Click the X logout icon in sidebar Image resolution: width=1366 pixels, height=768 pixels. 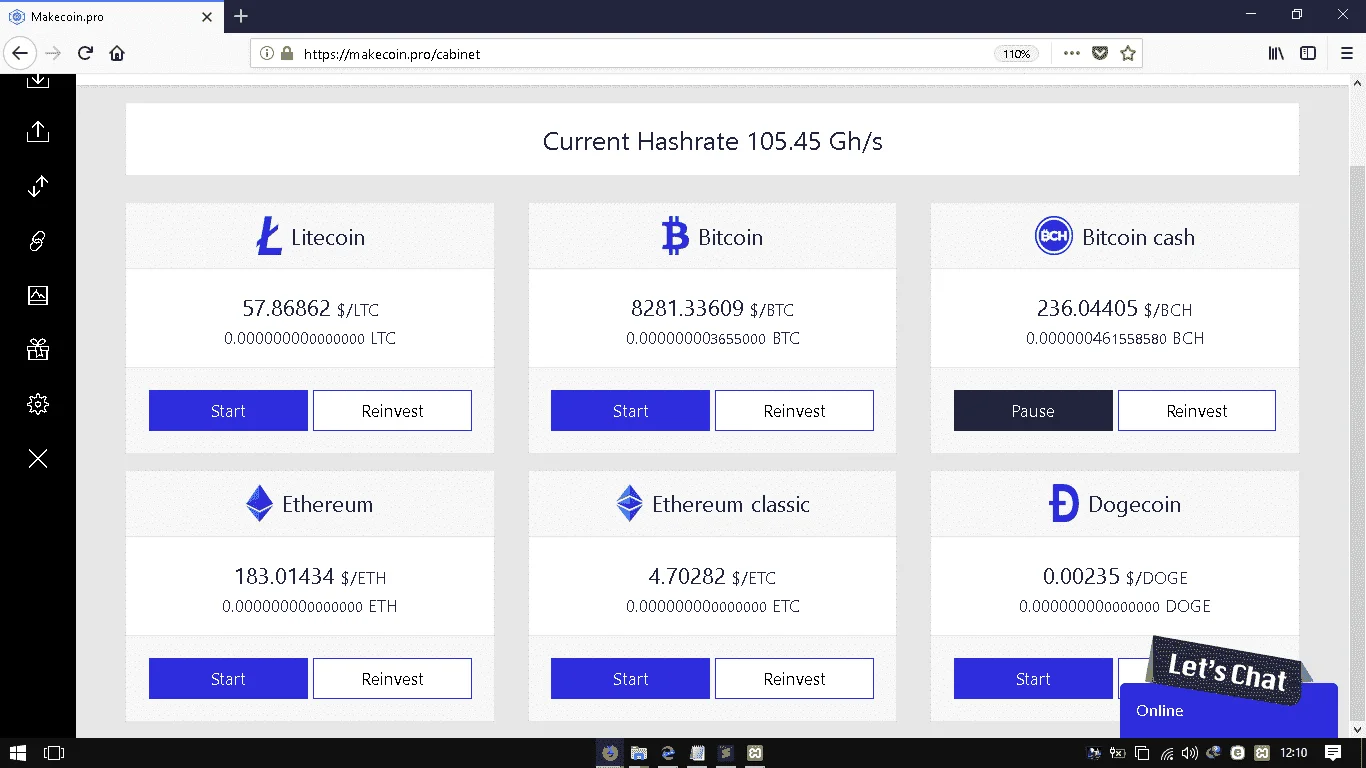pos(38,458)
